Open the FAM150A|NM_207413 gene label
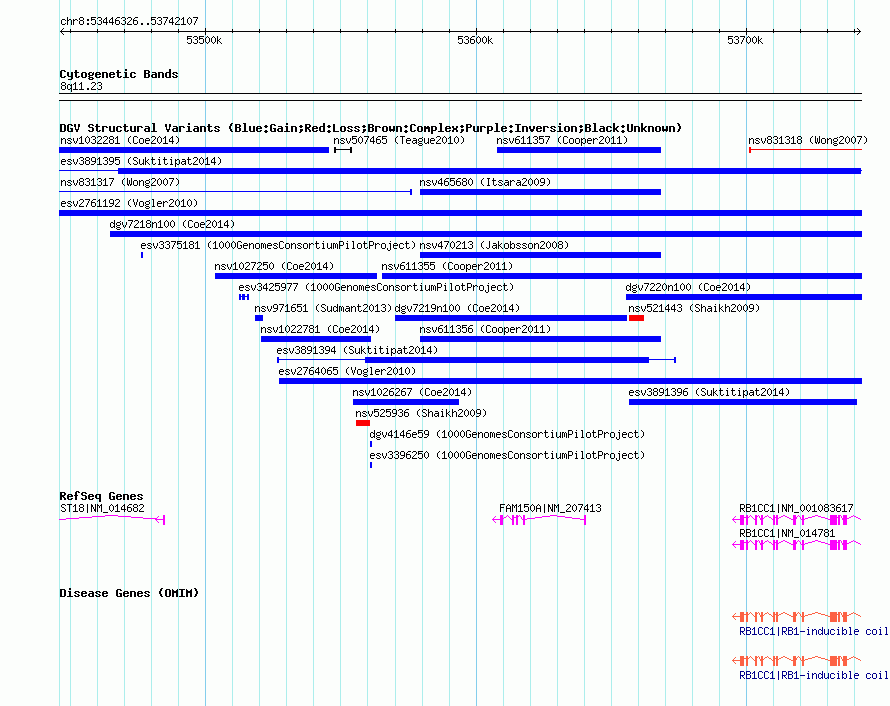Screen dimensions: 890x706 coord(550,509)
